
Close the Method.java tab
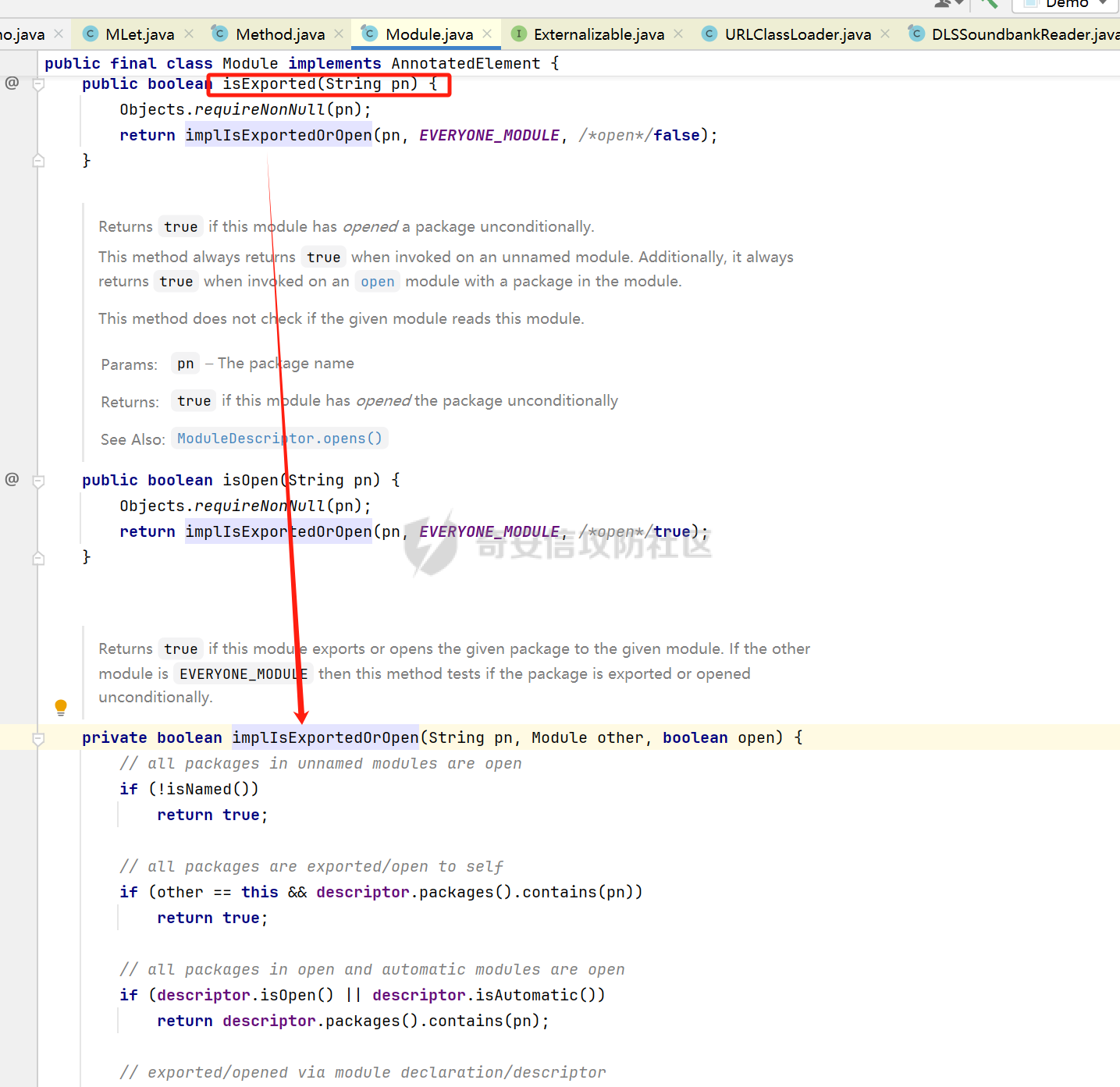click(339, 34)
